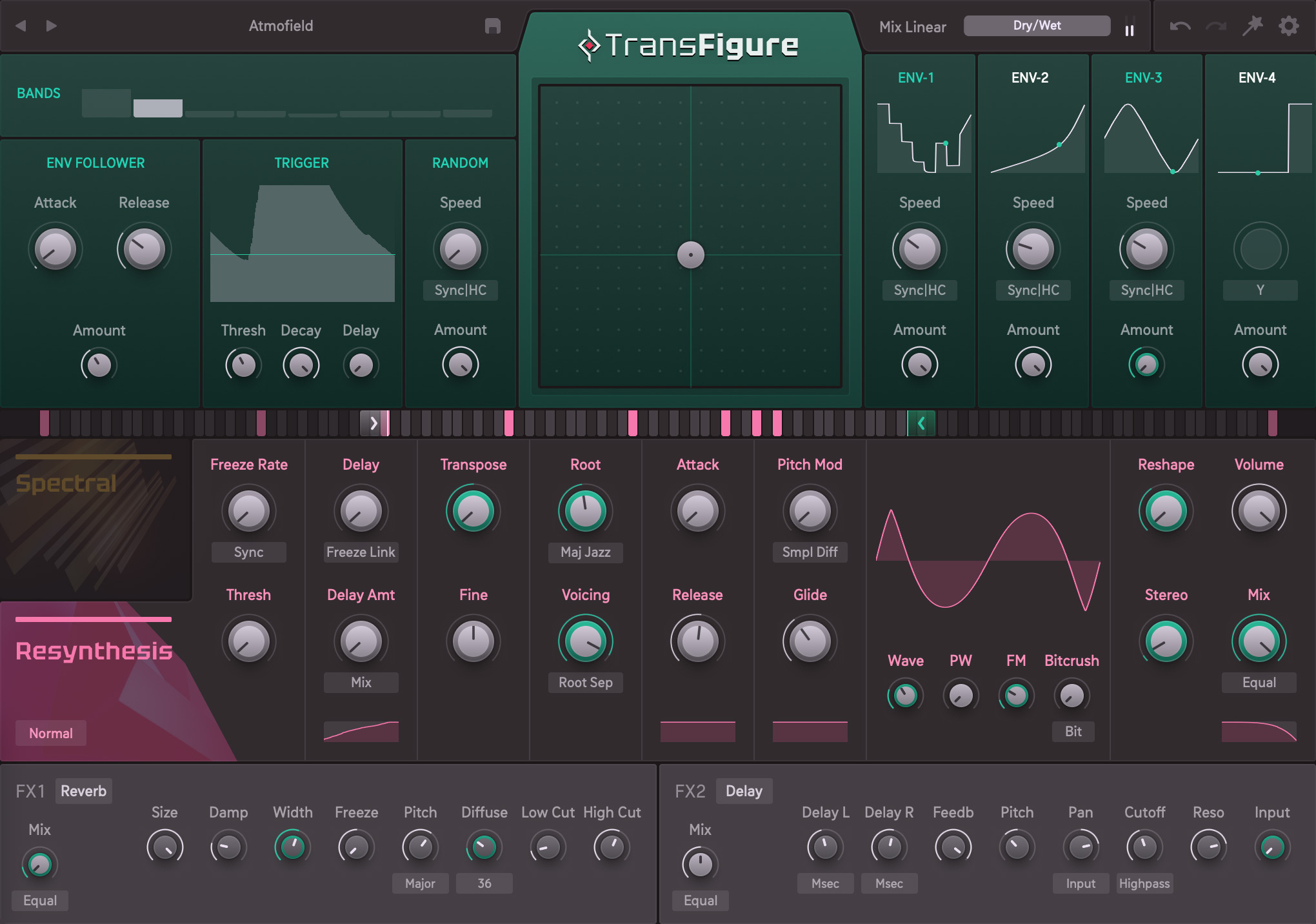Open the Maj Jazz scale selector
Screen dimensions: 1316x924
coord(584,552)
